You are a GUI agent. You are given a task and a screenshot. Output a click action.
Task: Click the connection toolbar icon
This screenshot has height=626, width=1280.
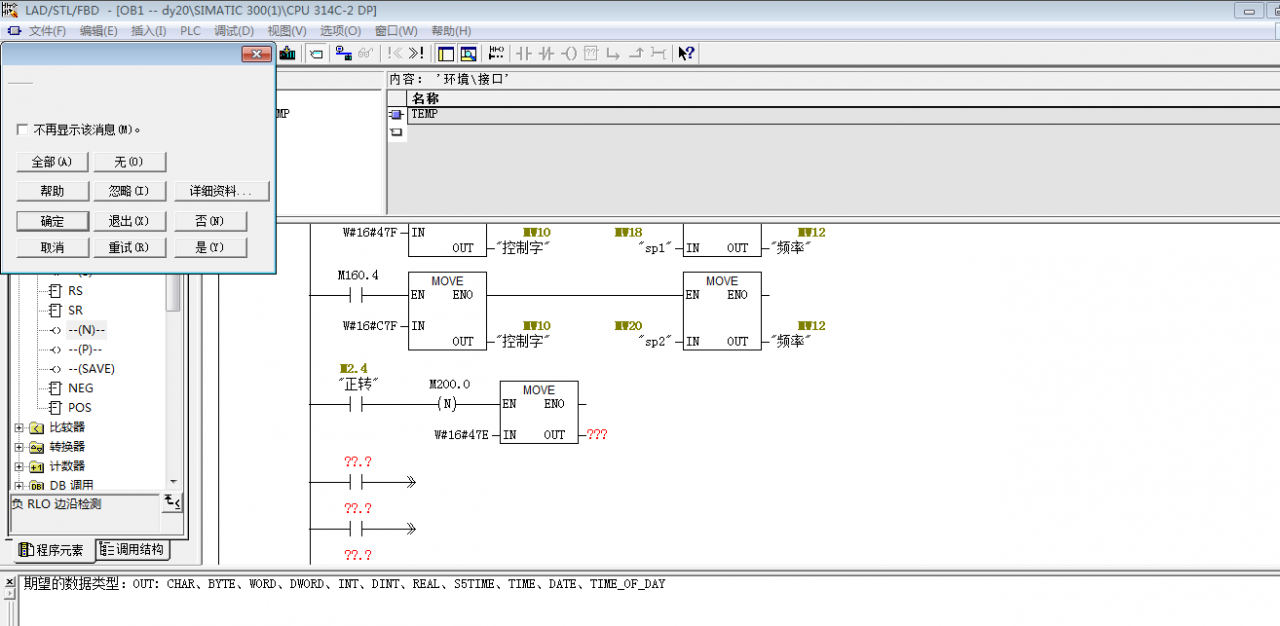pos(658,53)
